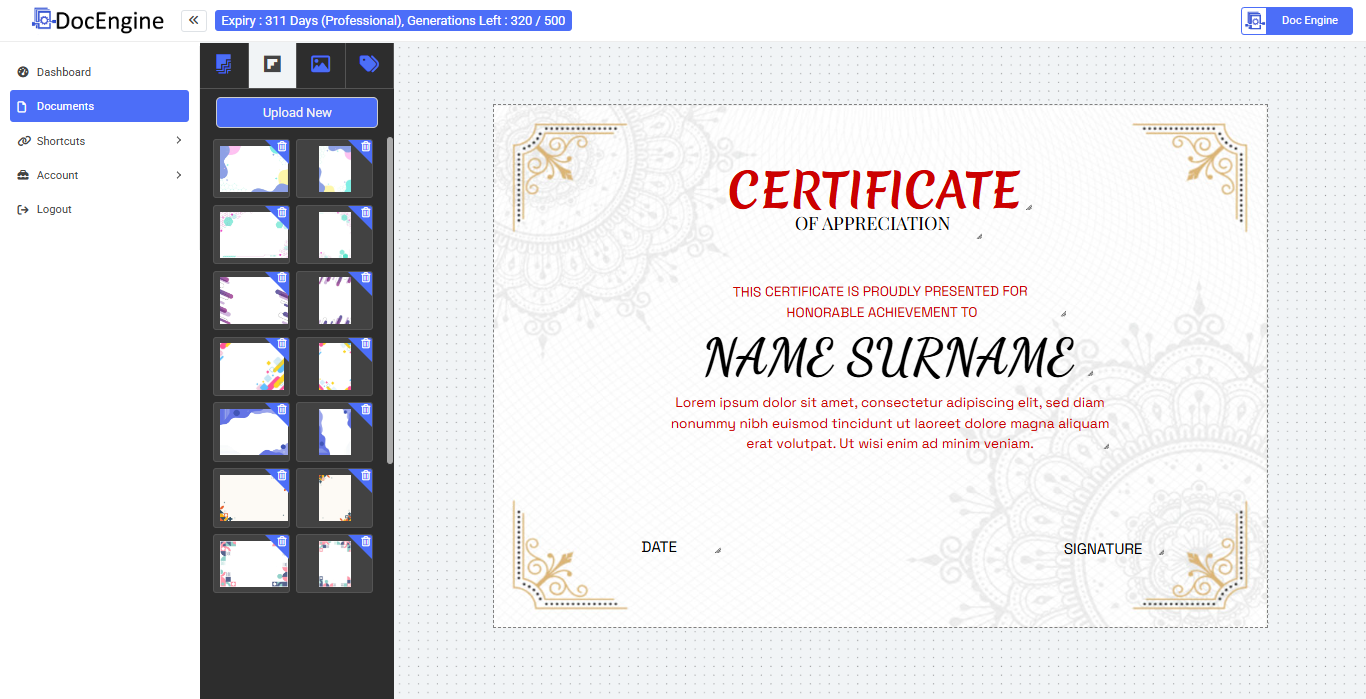Select the cream-colored landscape background thumbnail
1366x699 pixels.
click(x=252, y=498)
